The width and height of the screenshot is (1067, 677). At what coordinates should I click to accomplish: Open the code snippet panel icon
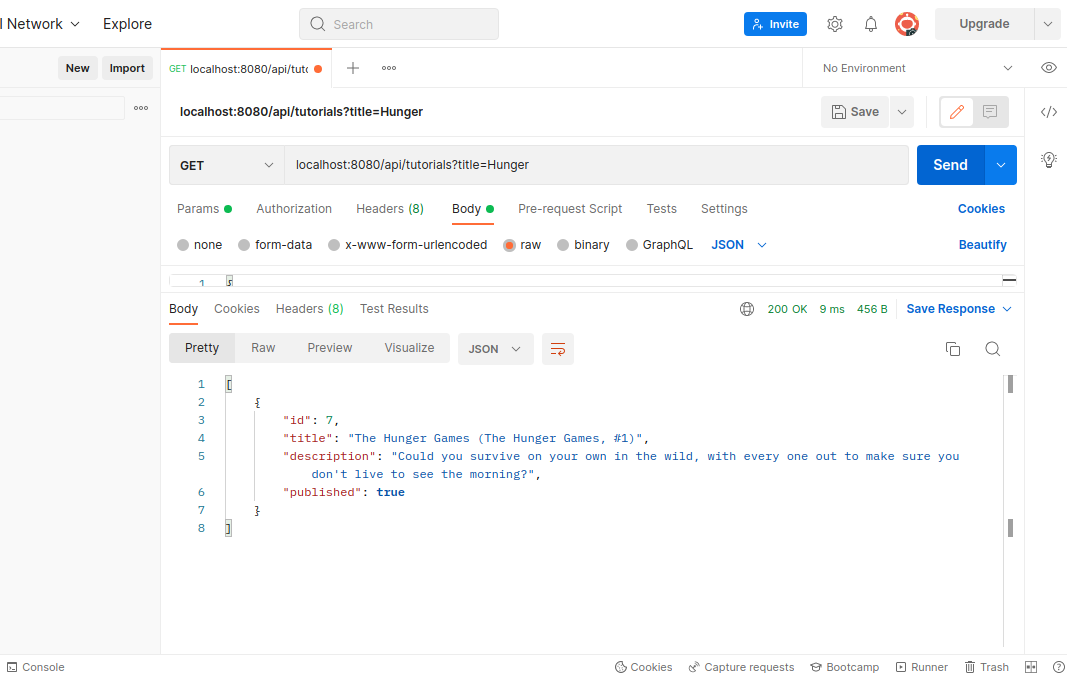click(1049, 112)
